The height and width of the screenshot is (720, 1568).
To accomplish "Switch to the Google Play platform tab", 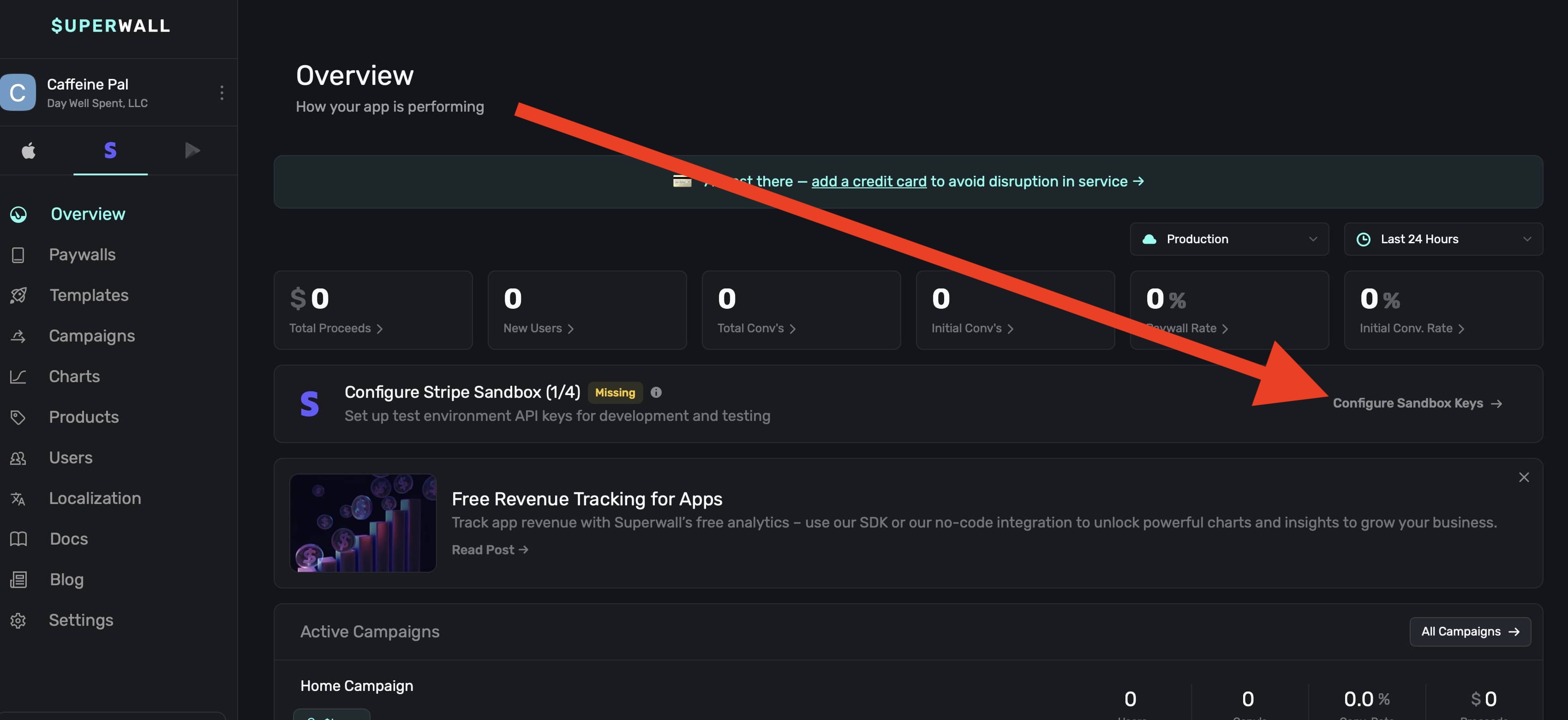I will click(192, 150).
